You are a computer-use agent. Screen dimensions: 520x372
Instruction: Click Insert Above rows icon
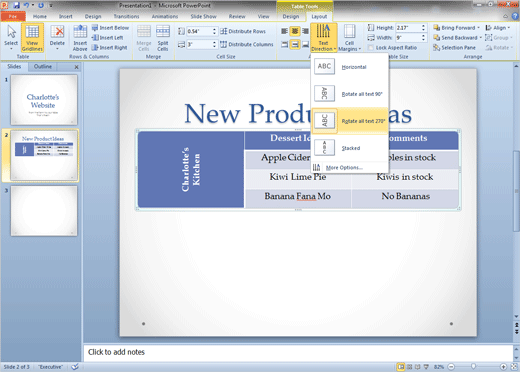tap(80, 37)
